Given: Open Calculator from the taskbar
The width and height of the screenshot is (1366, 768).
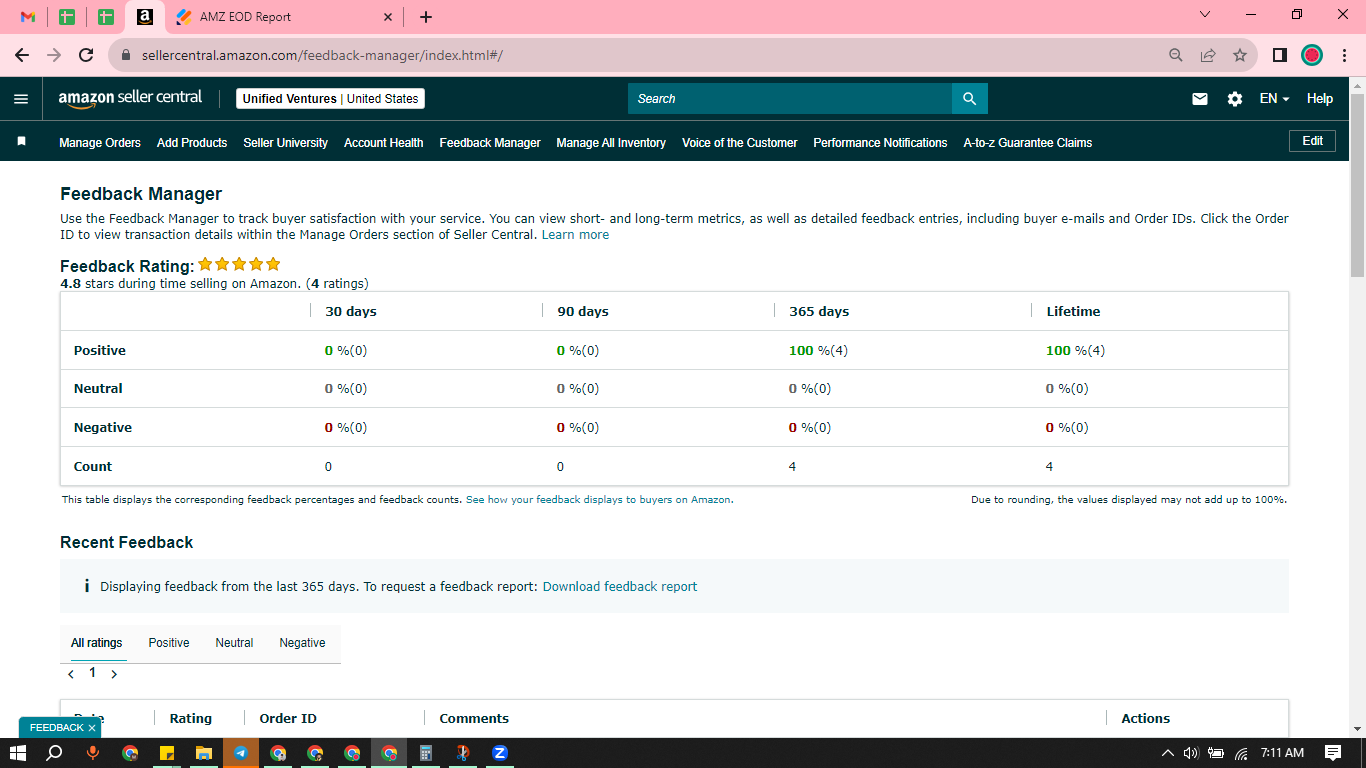Looking at the screenshot, I should tap(425, 753).
